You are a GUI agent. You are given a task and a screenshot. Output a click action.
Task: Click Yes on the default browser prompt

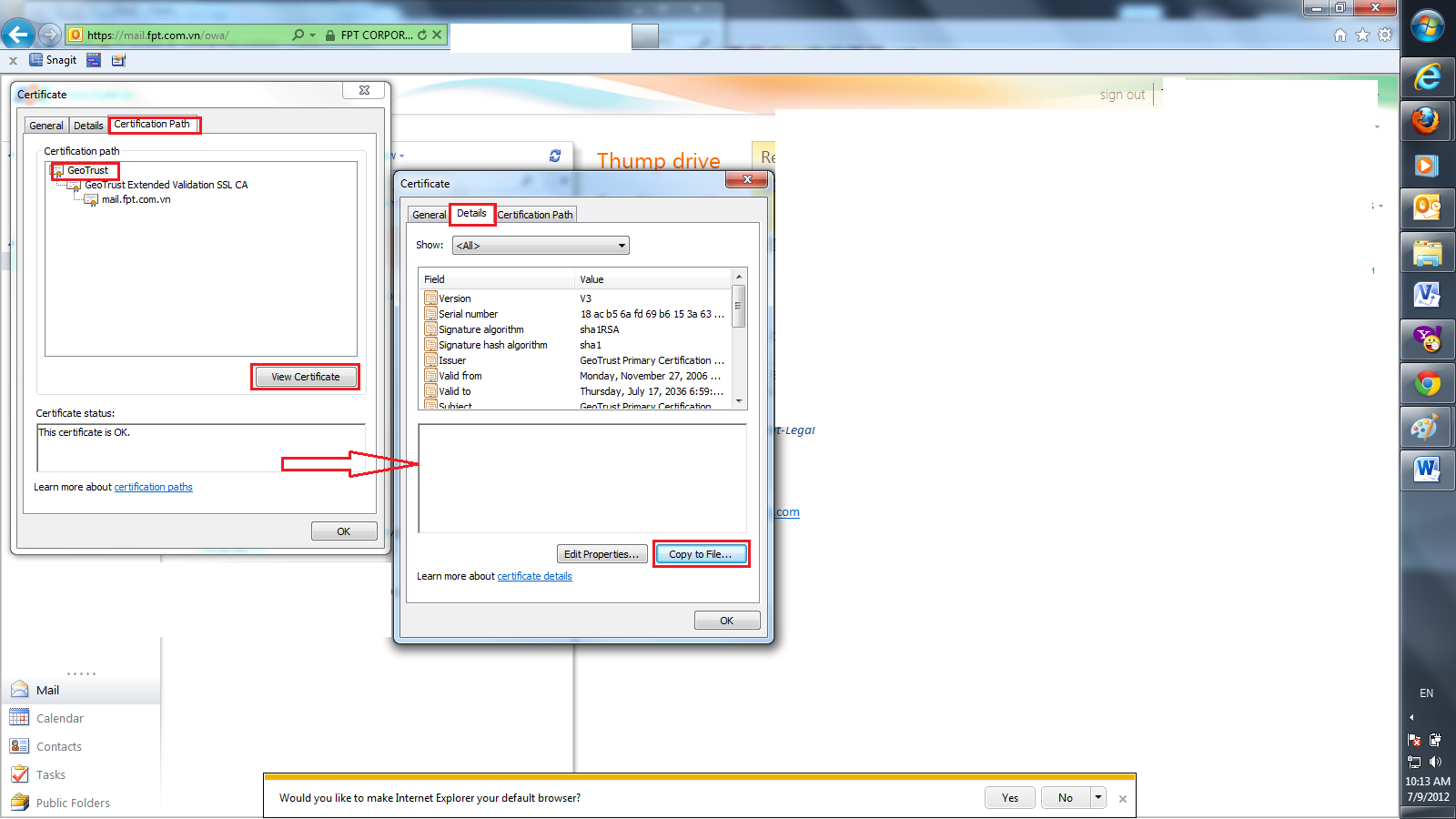pyautogui.click(x=1010, y=798)
